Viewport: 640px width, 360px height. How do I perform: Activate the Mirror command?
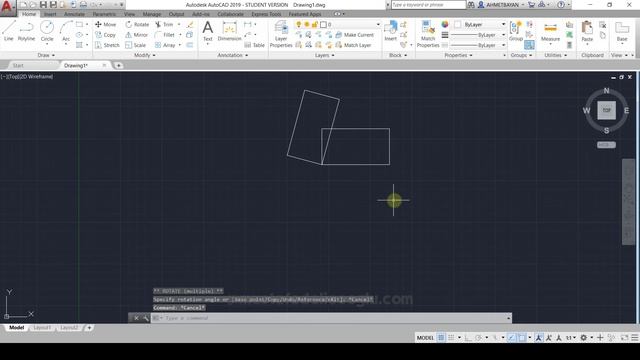click(x=137, y=35)
